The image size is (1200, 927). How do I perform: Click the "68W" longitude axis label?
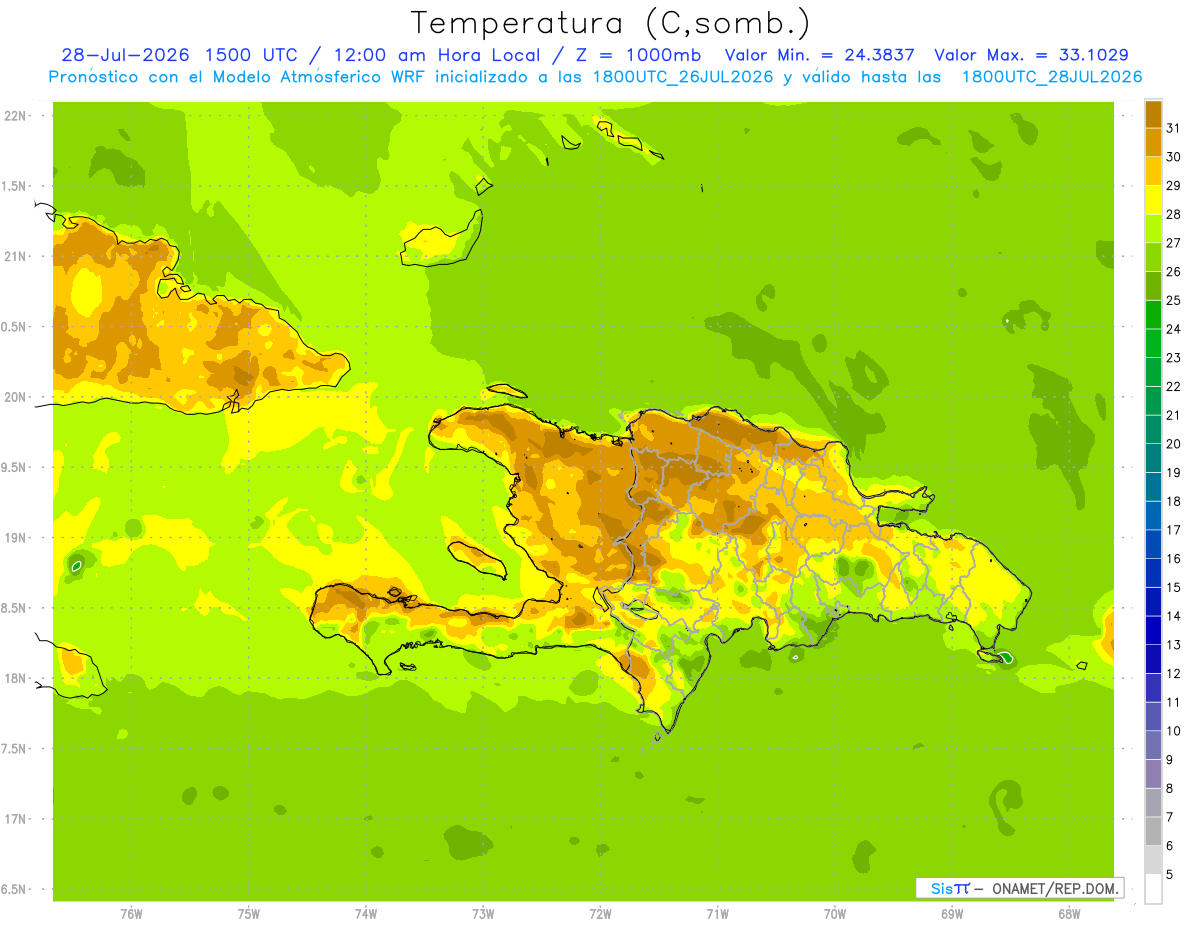pos(1069,914)
